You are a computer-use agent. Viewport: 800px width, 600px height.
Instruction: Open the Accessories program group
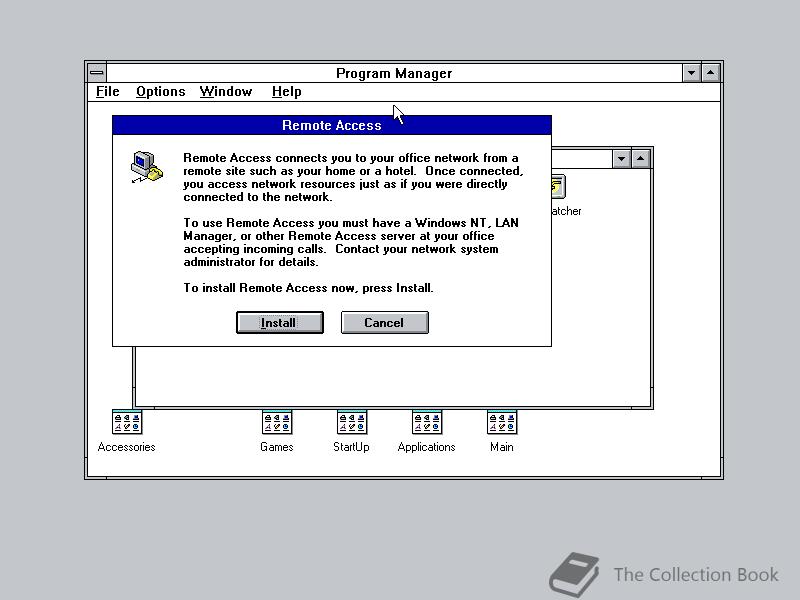126,421
